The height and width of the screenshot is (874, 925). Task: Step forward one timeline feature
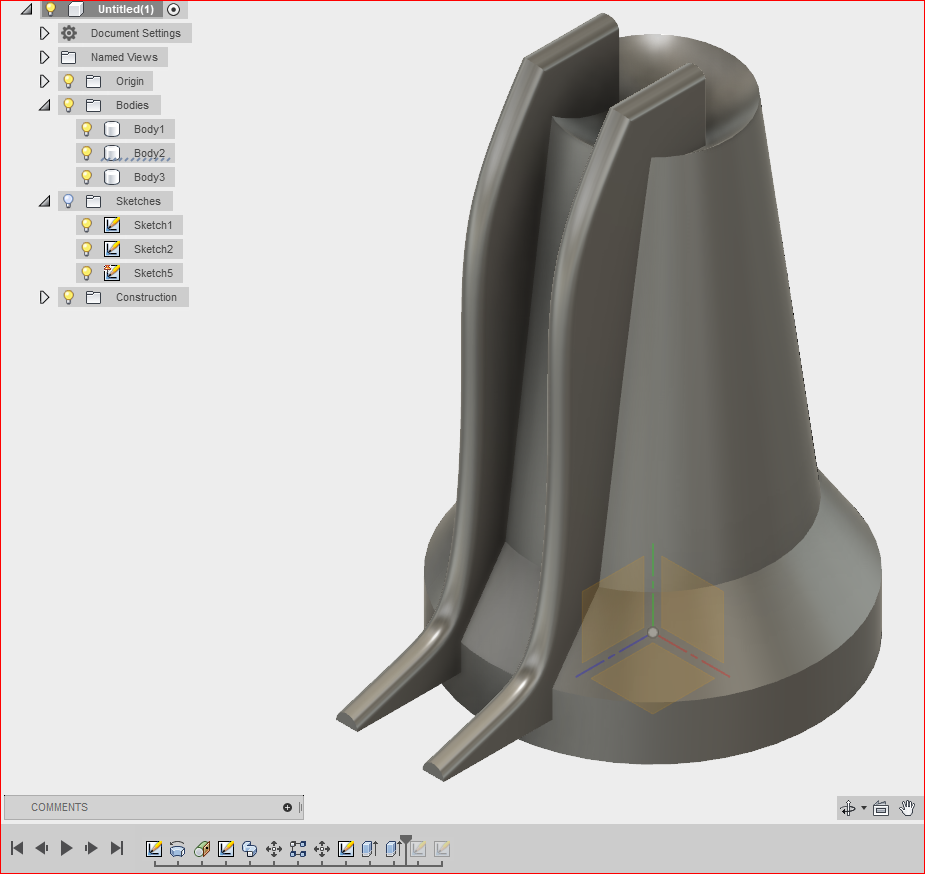tap(91, 848)
